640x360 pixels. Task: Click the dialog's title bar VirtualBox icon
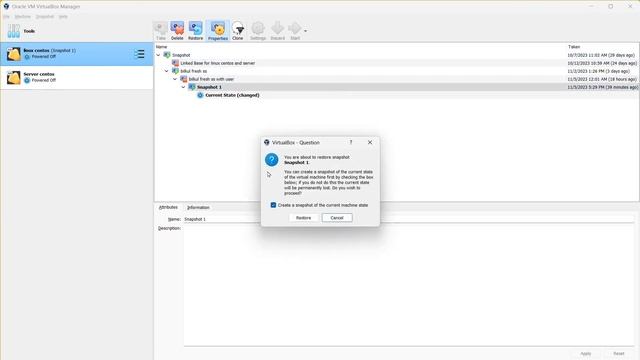pos(267,142)
